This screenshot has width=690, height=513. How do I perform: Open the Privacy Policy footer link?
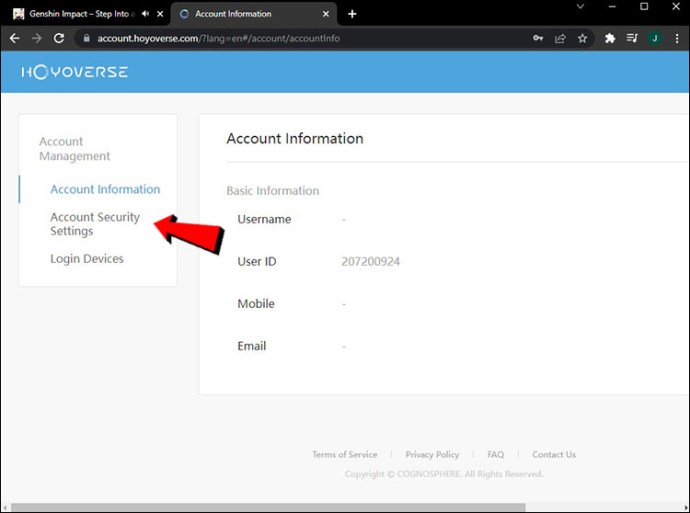click(432, 455)
